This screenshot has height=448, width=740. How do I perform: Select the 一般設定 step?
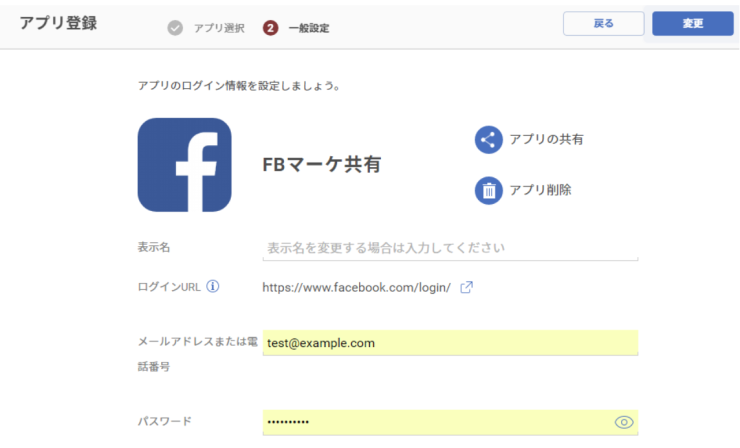(309, 28)
